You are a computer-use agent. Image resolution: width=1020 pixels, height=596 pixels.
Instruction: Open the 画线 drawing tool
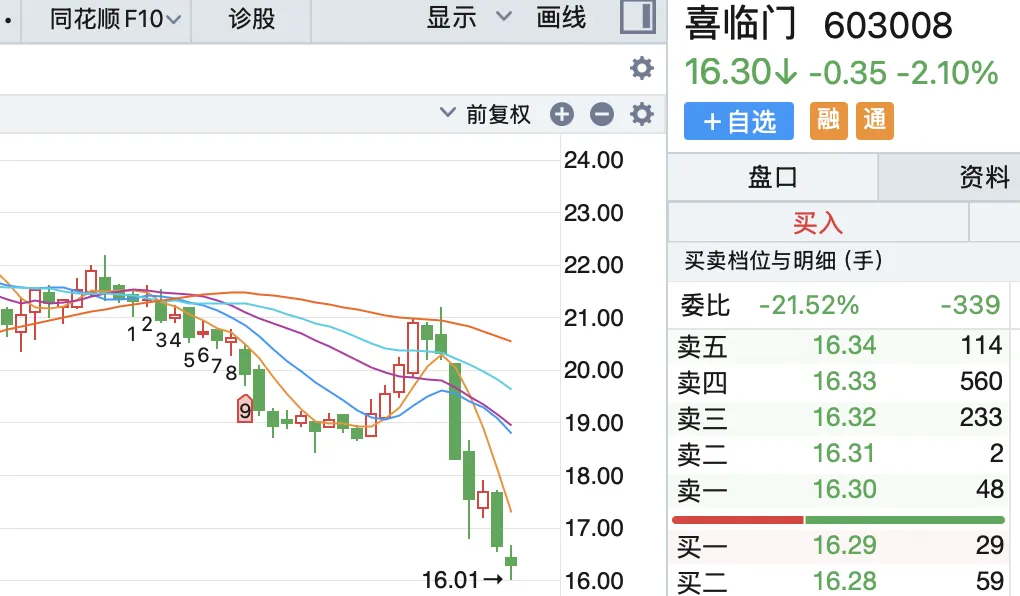pos(560,18)
